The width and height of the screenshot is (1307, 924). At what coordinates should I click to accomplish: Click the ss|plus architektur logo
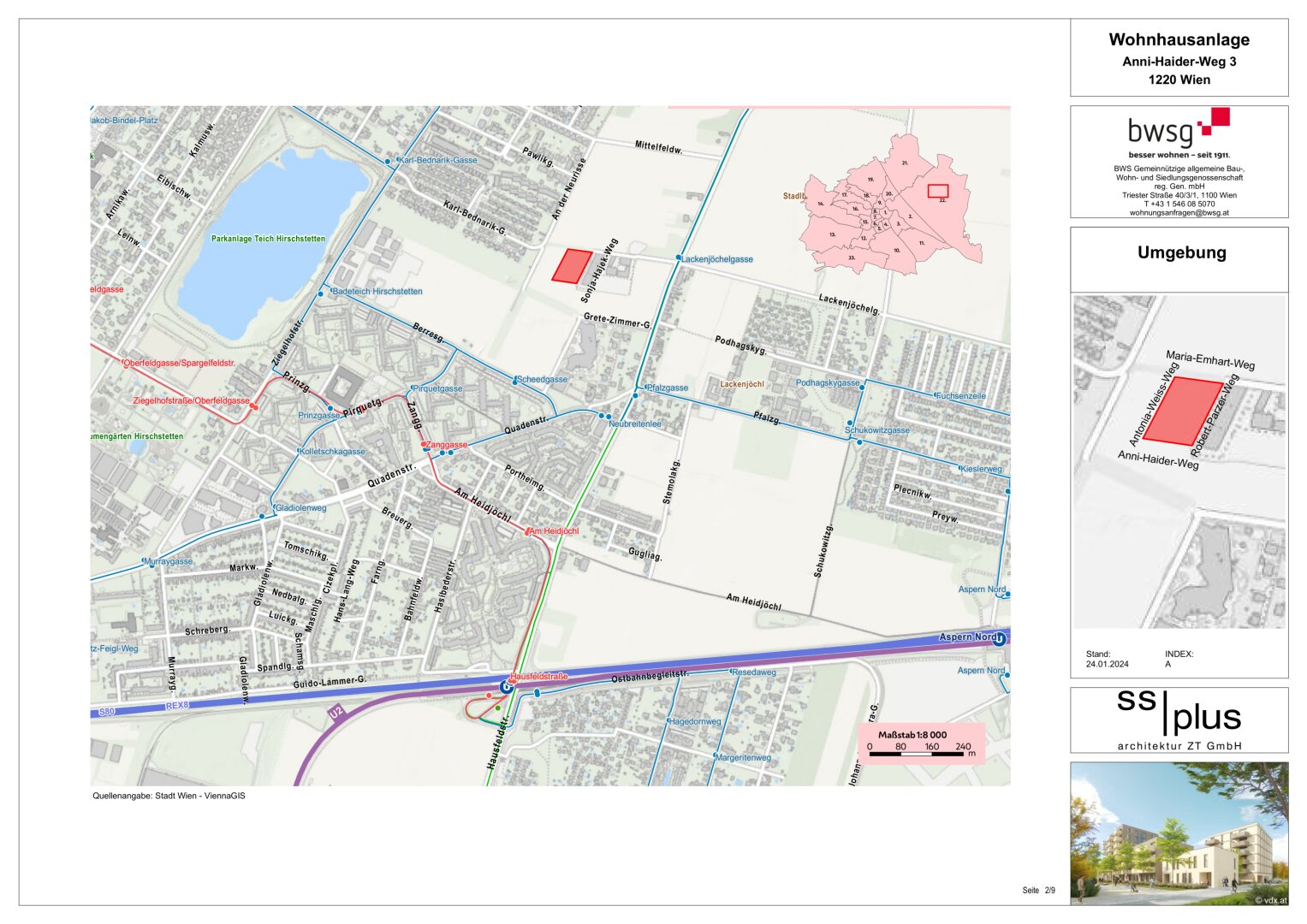(1179, 719)
